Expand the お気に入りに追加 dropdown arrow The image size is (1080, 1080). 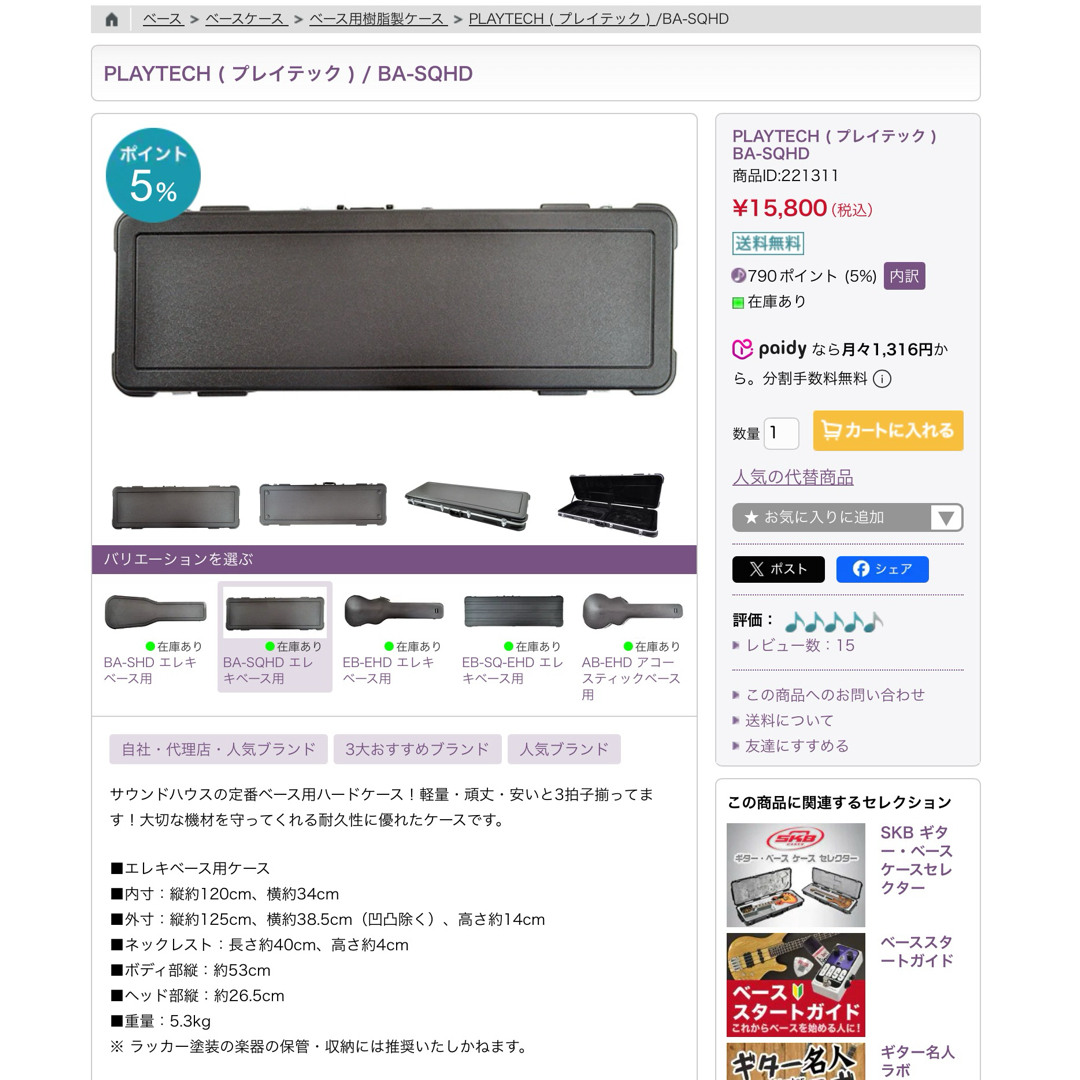946,517
